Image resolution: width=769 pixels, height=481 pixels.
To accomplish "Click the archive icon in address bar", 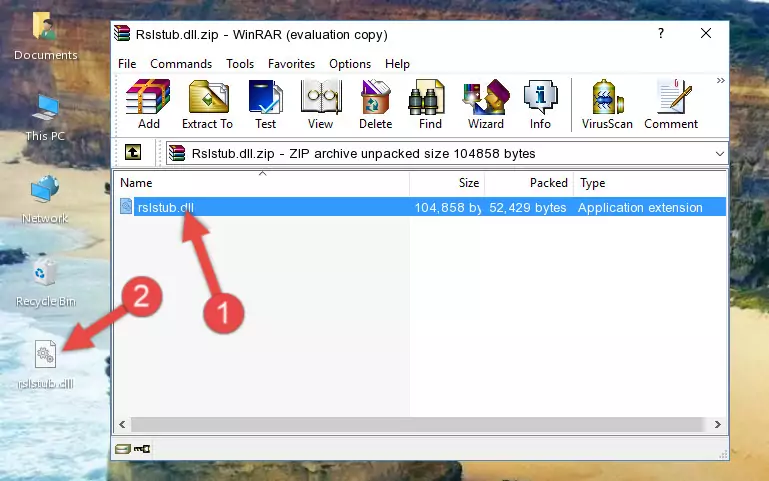I will [x=177, y=153].
